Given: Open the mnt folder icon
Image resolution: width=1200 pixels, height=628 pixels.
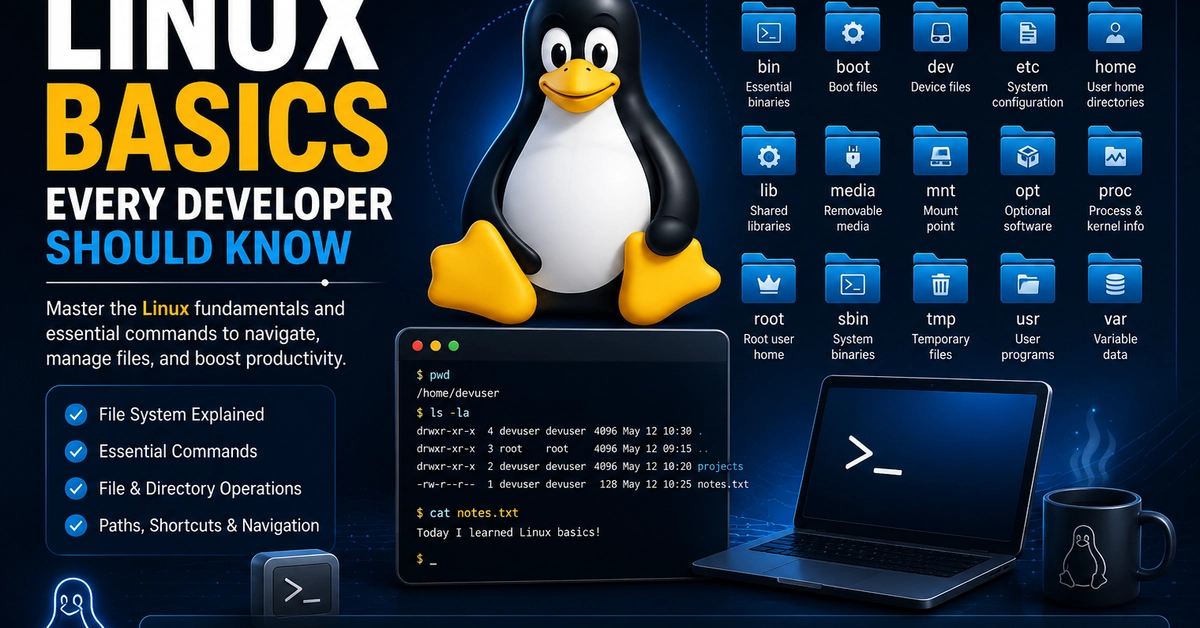Looking at the screenshot, I should click(940, 151).
